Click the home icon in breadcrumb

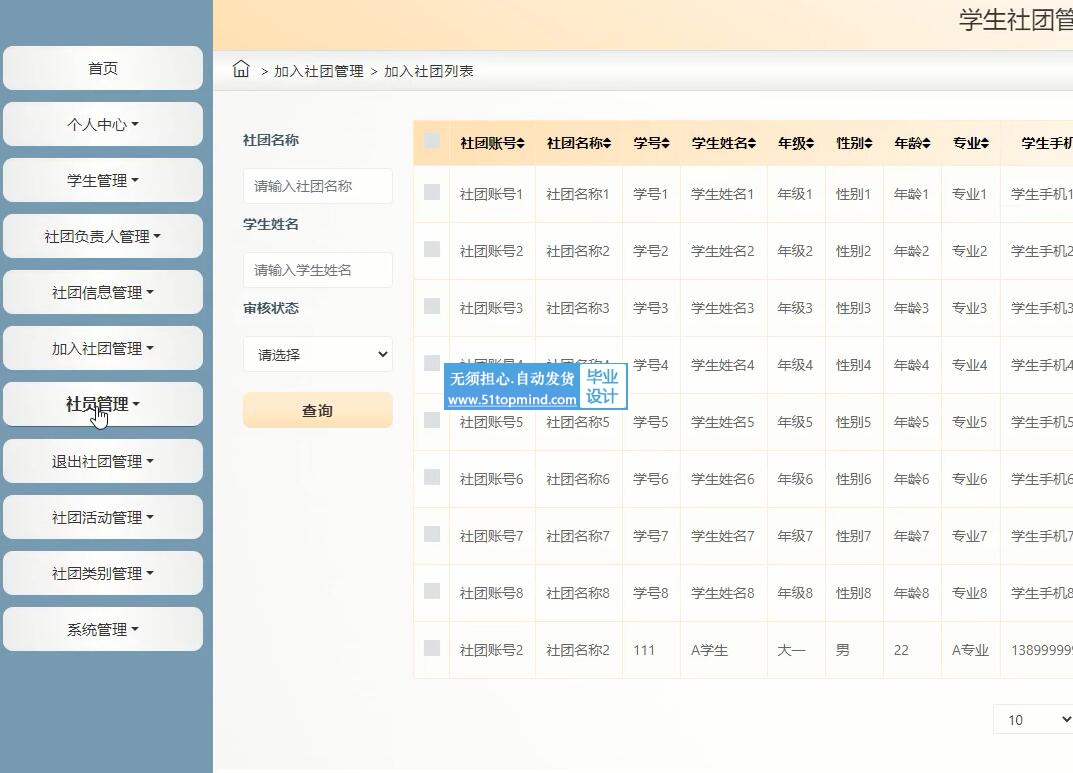pyautogui.click(x=241, y=69)
